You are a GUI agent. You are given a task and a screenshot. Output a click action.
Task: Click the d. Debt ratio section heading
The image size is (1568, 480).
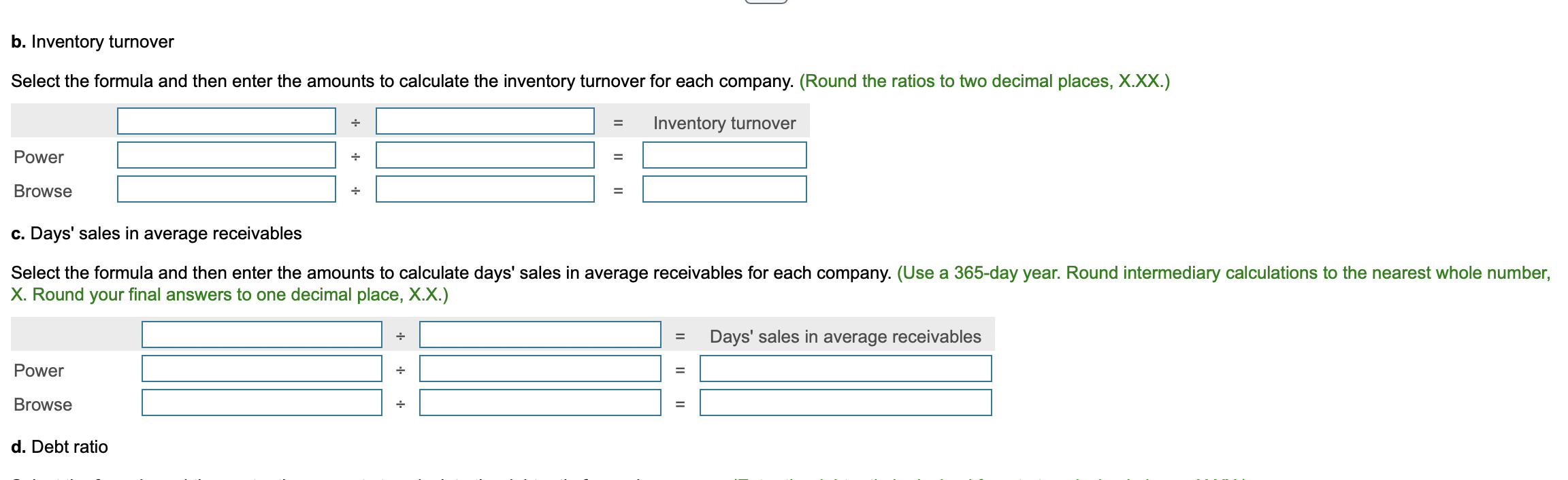(59, 447)
